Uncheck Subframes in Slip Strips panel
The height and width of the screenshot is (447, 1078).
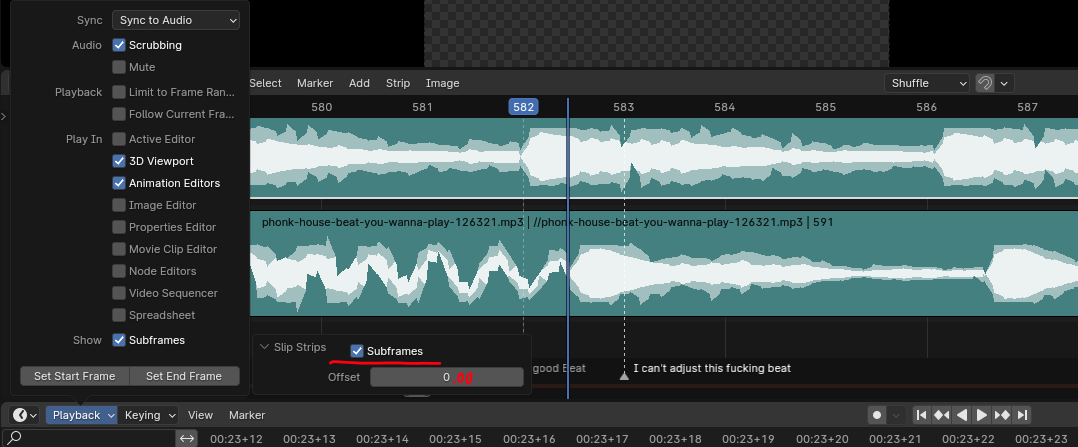pyautogui.click(x=357, y=351)
